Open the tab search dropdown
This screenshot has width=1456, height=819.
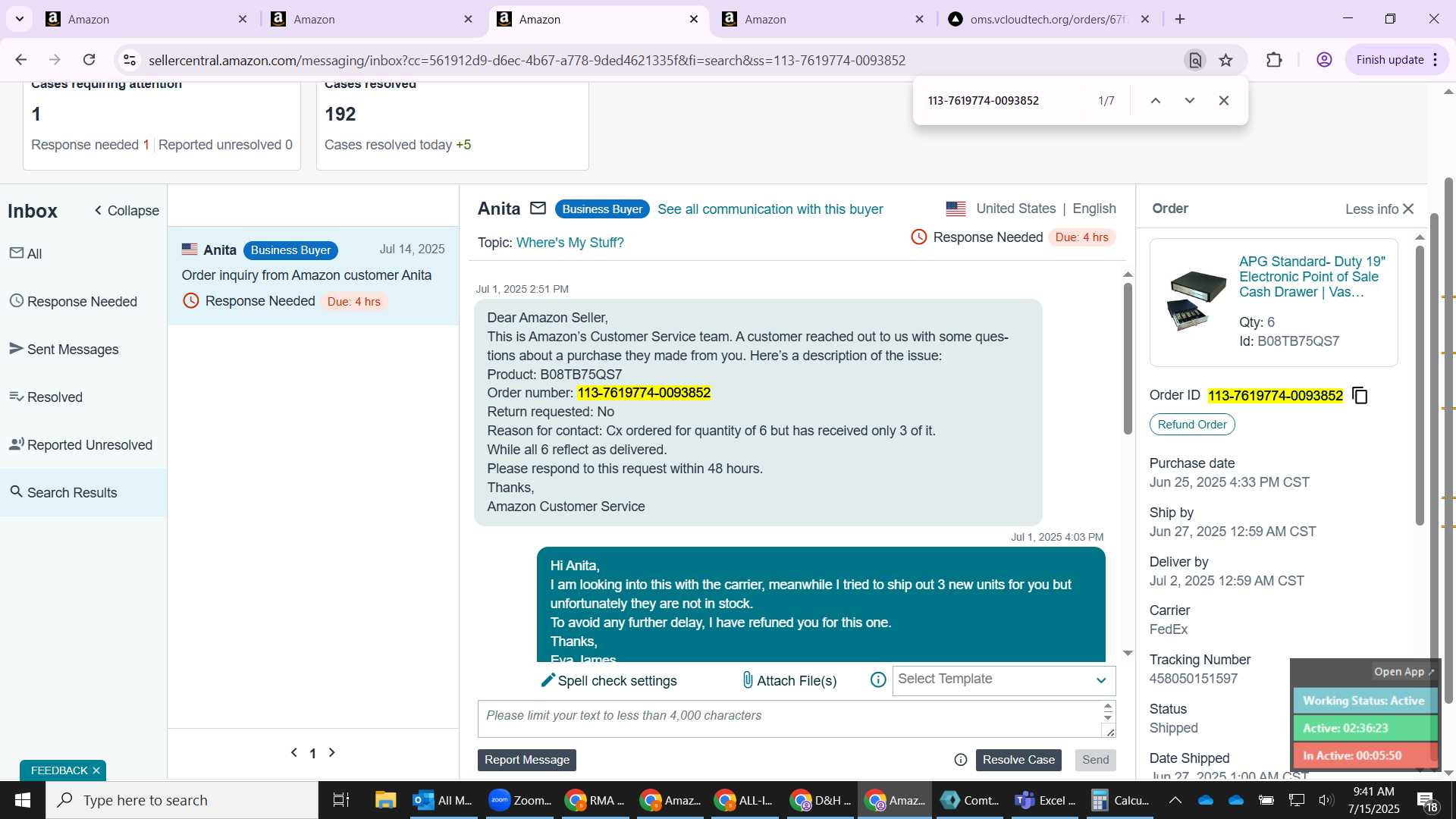coord(19,19)
